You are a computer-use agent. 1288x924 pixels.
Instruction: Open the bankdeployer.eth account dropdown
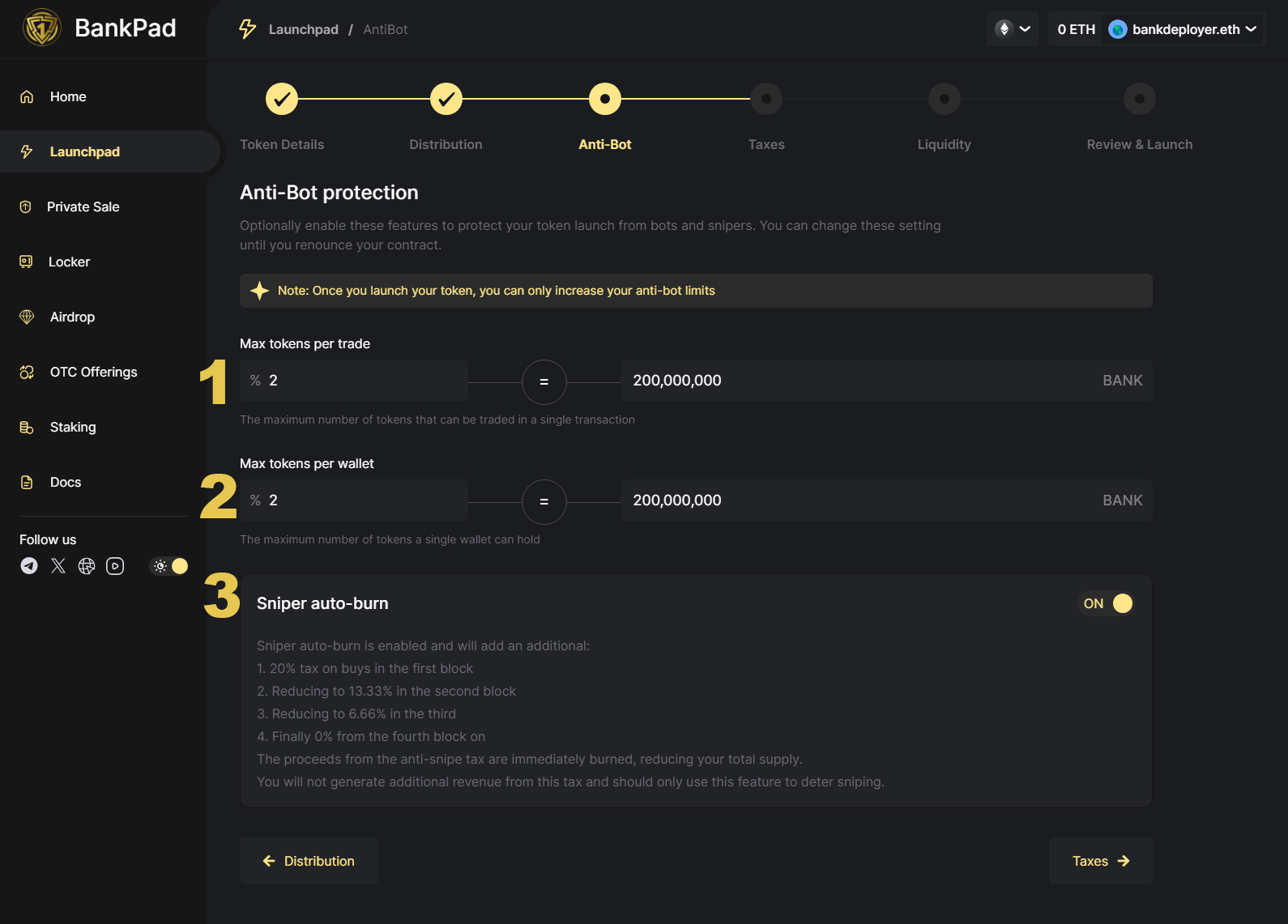1183,29
